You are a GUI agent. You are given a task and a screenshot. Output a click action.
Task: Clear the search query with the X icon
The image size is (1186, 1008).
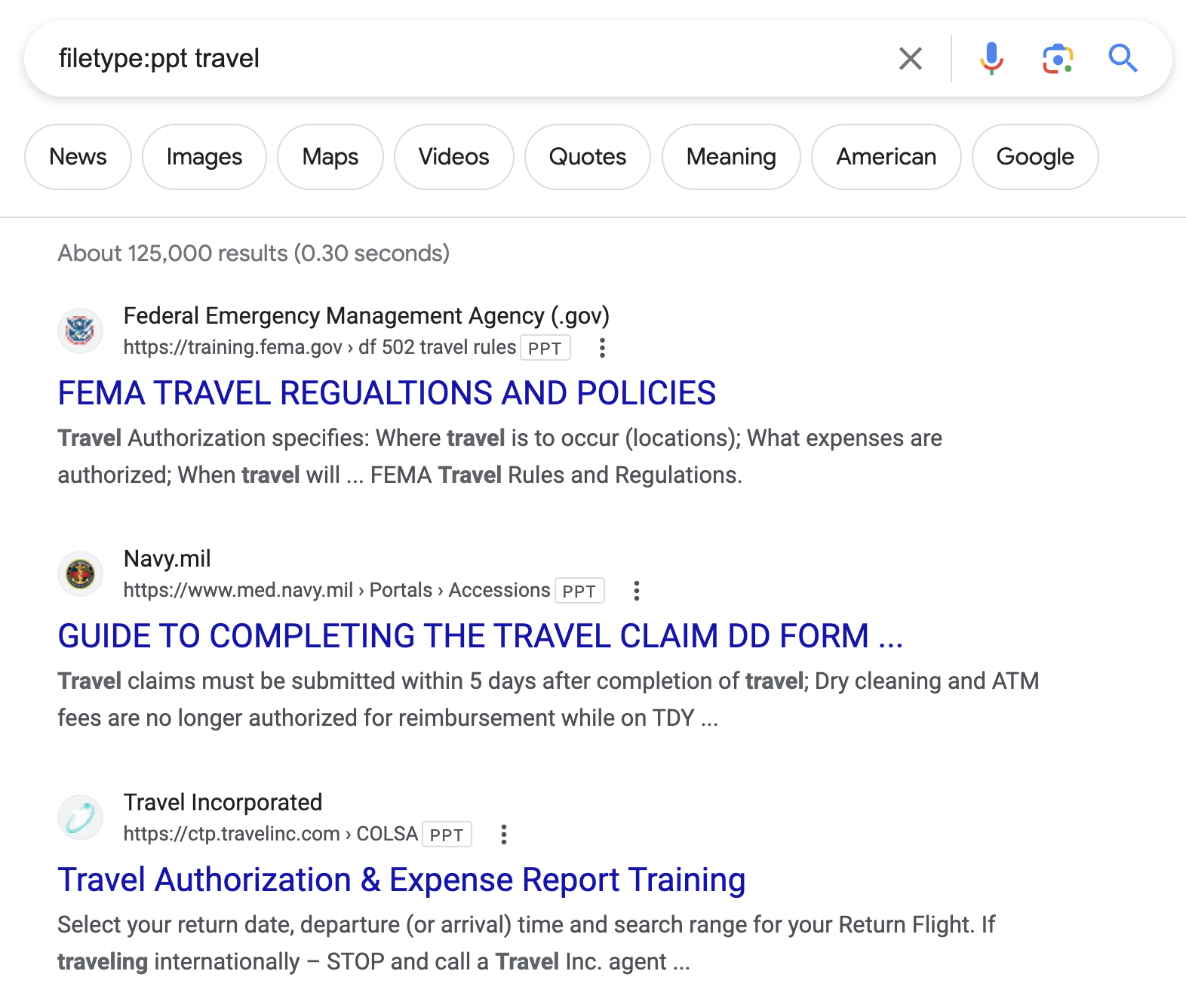[x=911, y=58]
